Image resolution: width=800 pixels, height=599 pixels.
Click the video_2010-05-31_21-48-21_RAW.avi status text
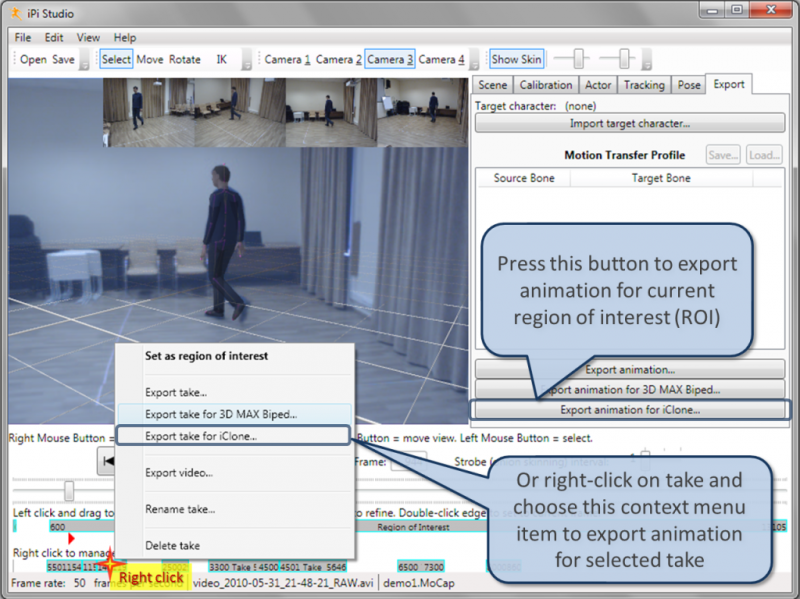click(x=284, y=583)
